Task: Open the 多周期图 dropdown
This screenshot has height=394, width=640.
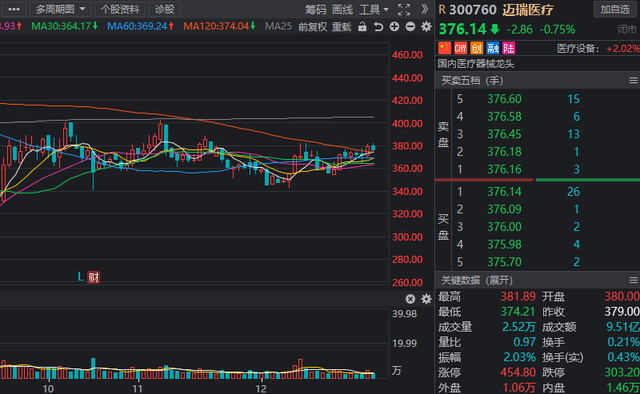Action: point(60,9)
